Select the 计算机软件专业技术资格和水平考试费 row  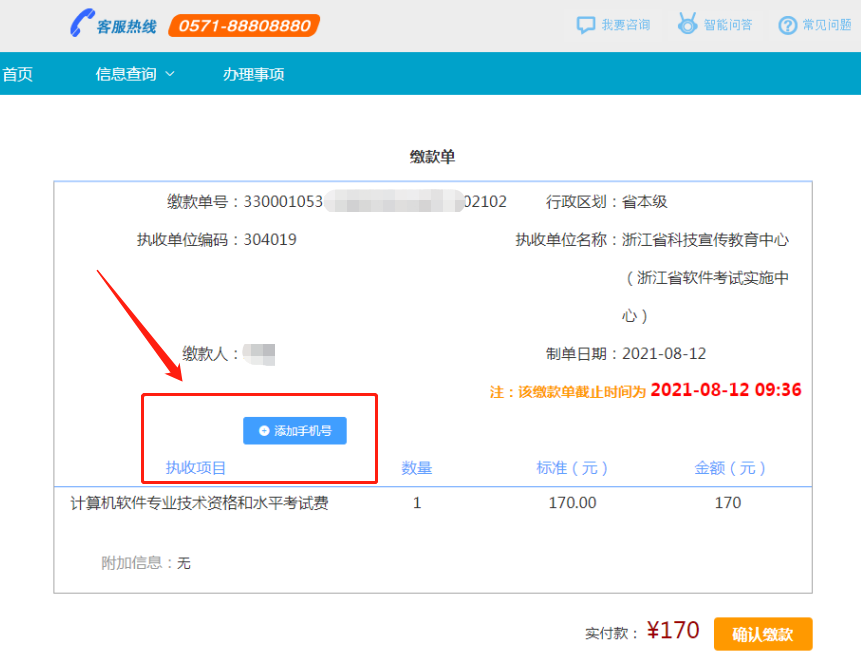199,503
